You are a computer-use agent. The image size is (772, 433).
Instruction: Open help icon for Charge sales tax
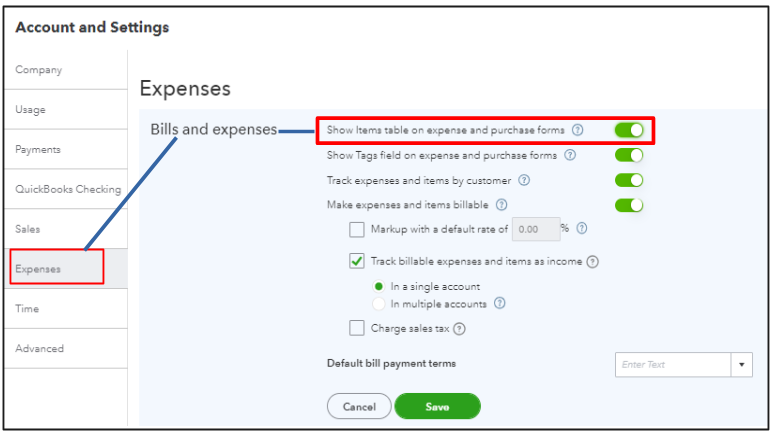[x=459, y=329]
